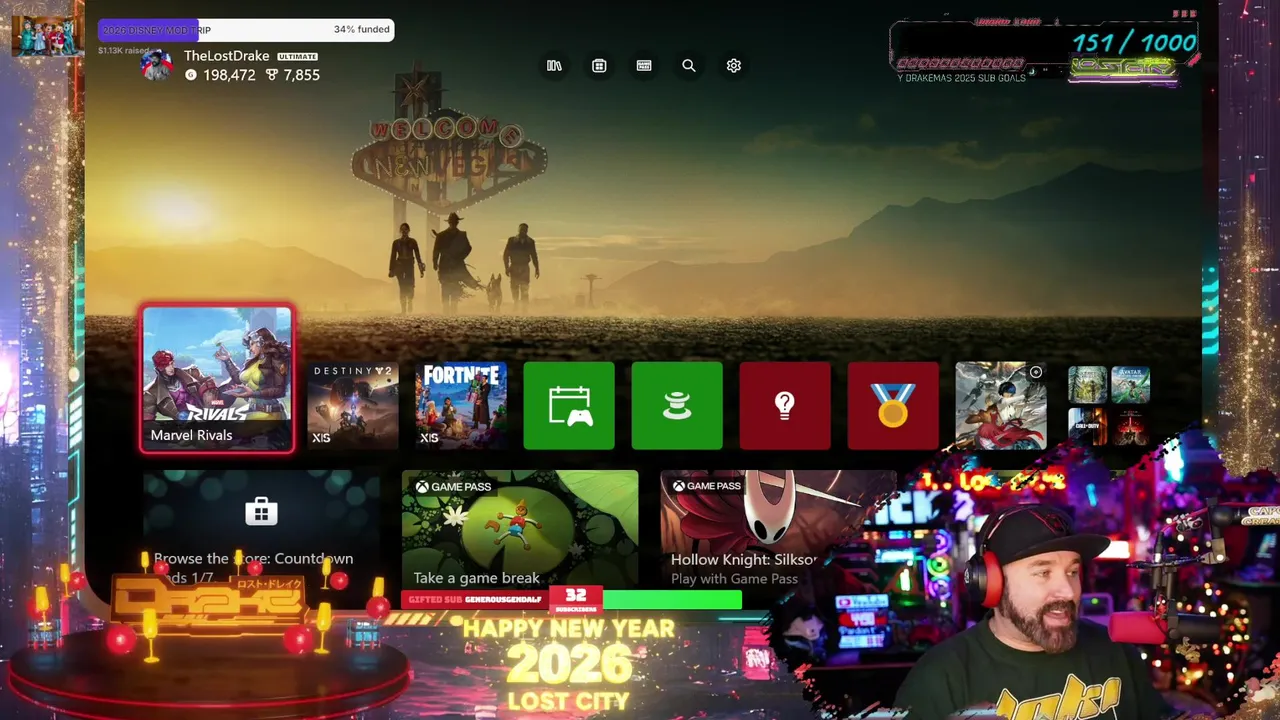Viewport: 1280px width, 720px height.
Task: Click the stream thumbnail image in top-left corner
Action: pyautogui.click(x=47, y=36)
